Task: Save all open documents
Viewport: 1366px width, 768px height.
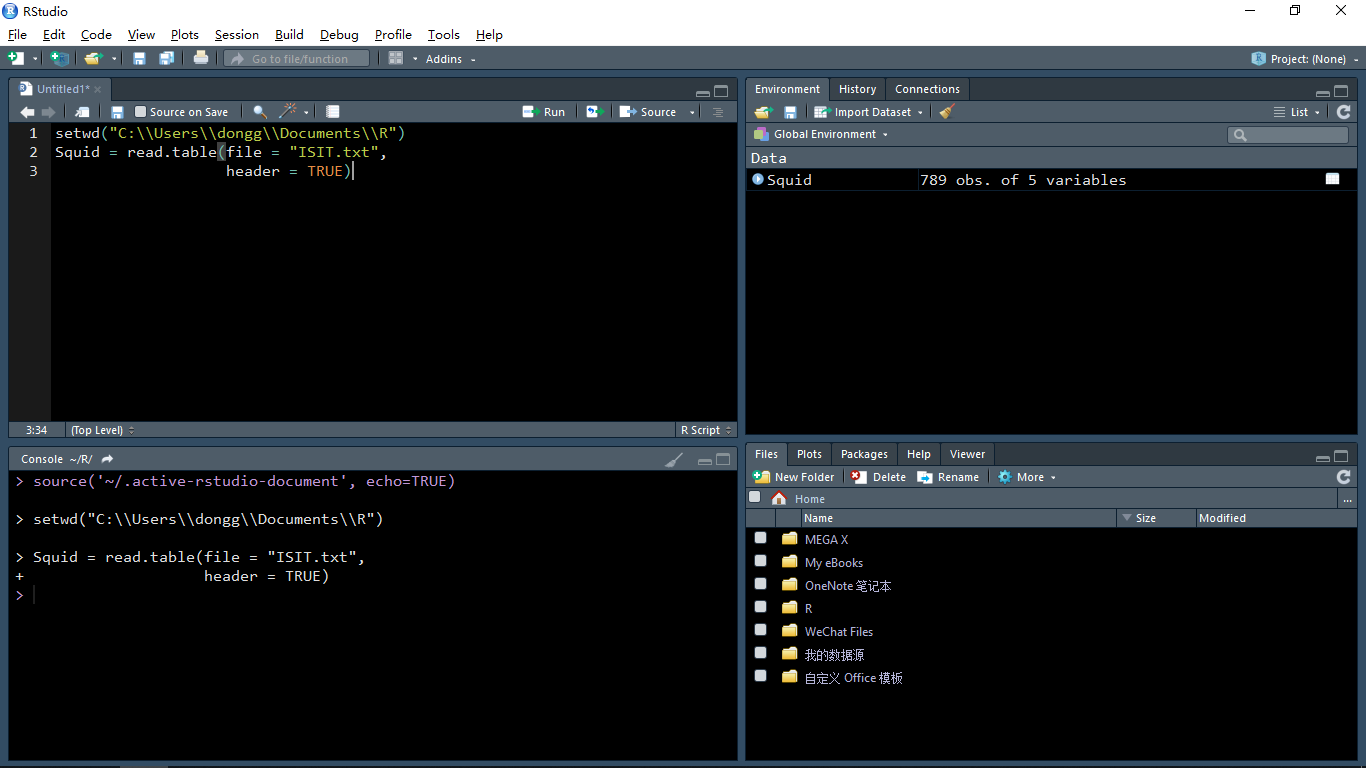Action: [166, 59]
